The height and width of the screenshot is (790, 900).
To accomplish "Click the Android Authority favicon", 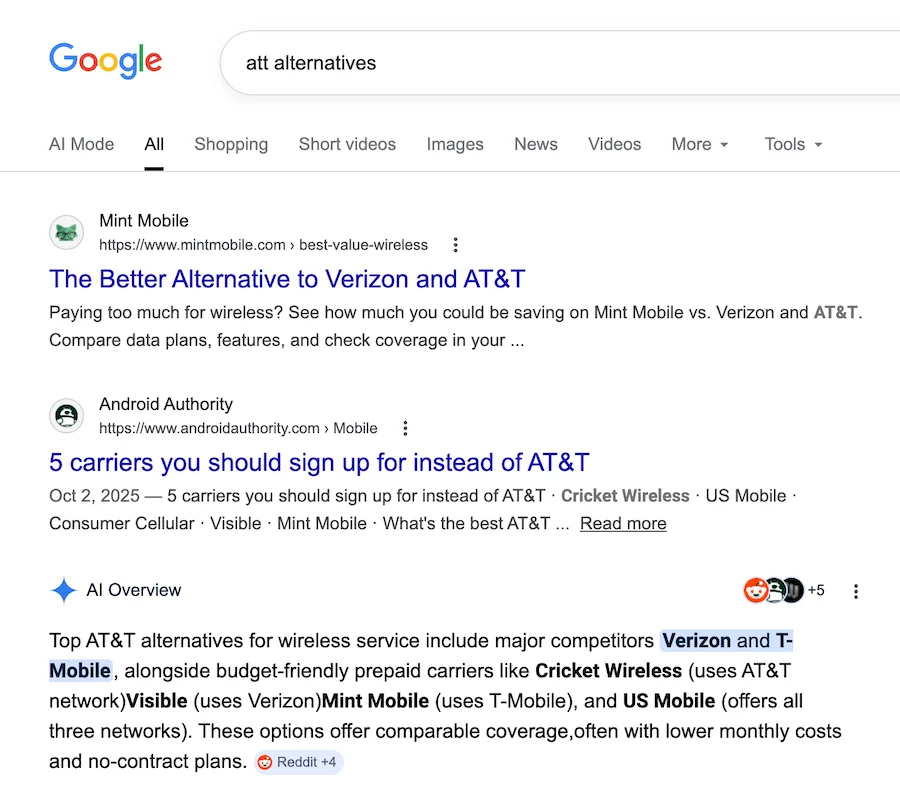I will (66, 416).
